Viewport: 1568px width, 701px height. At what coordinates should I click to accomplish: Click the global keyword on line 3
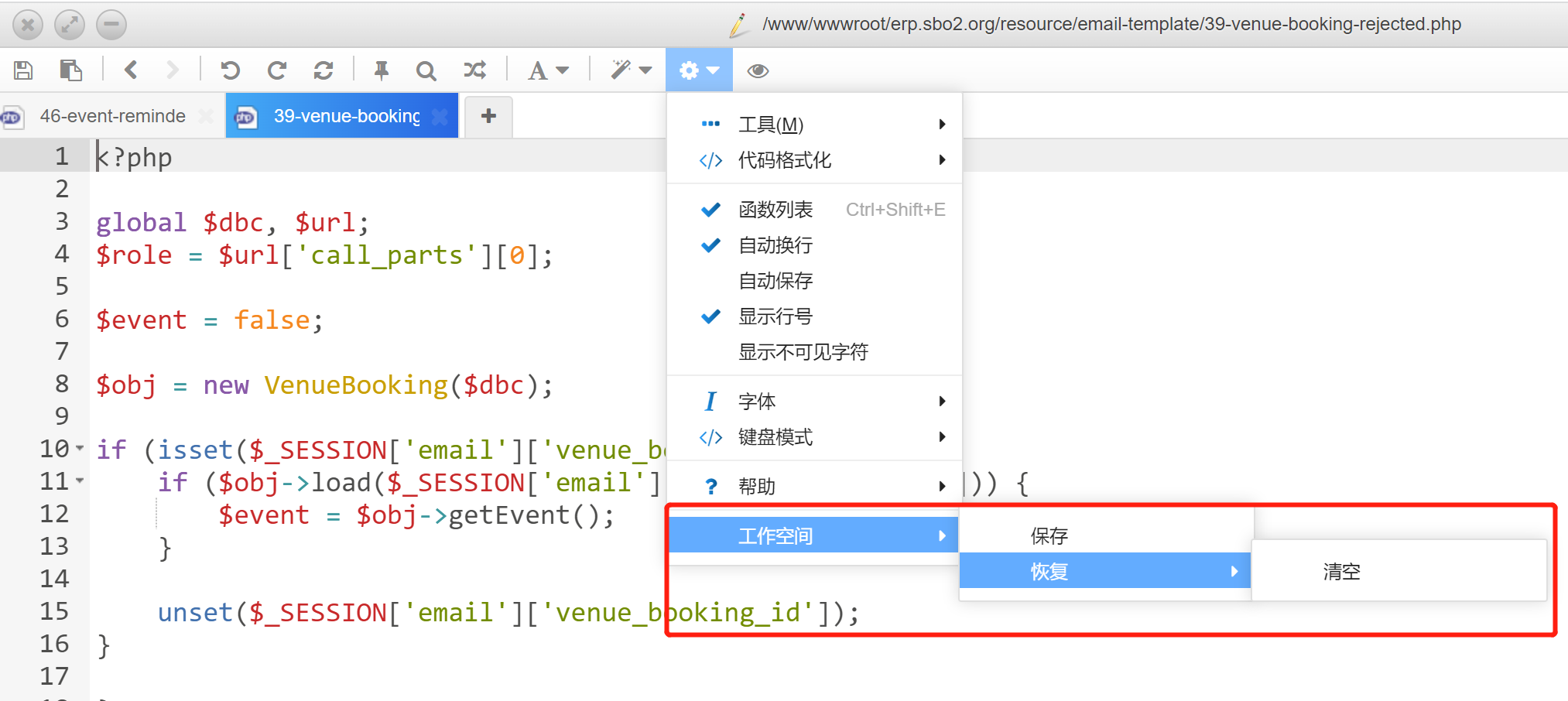[141, 222]
